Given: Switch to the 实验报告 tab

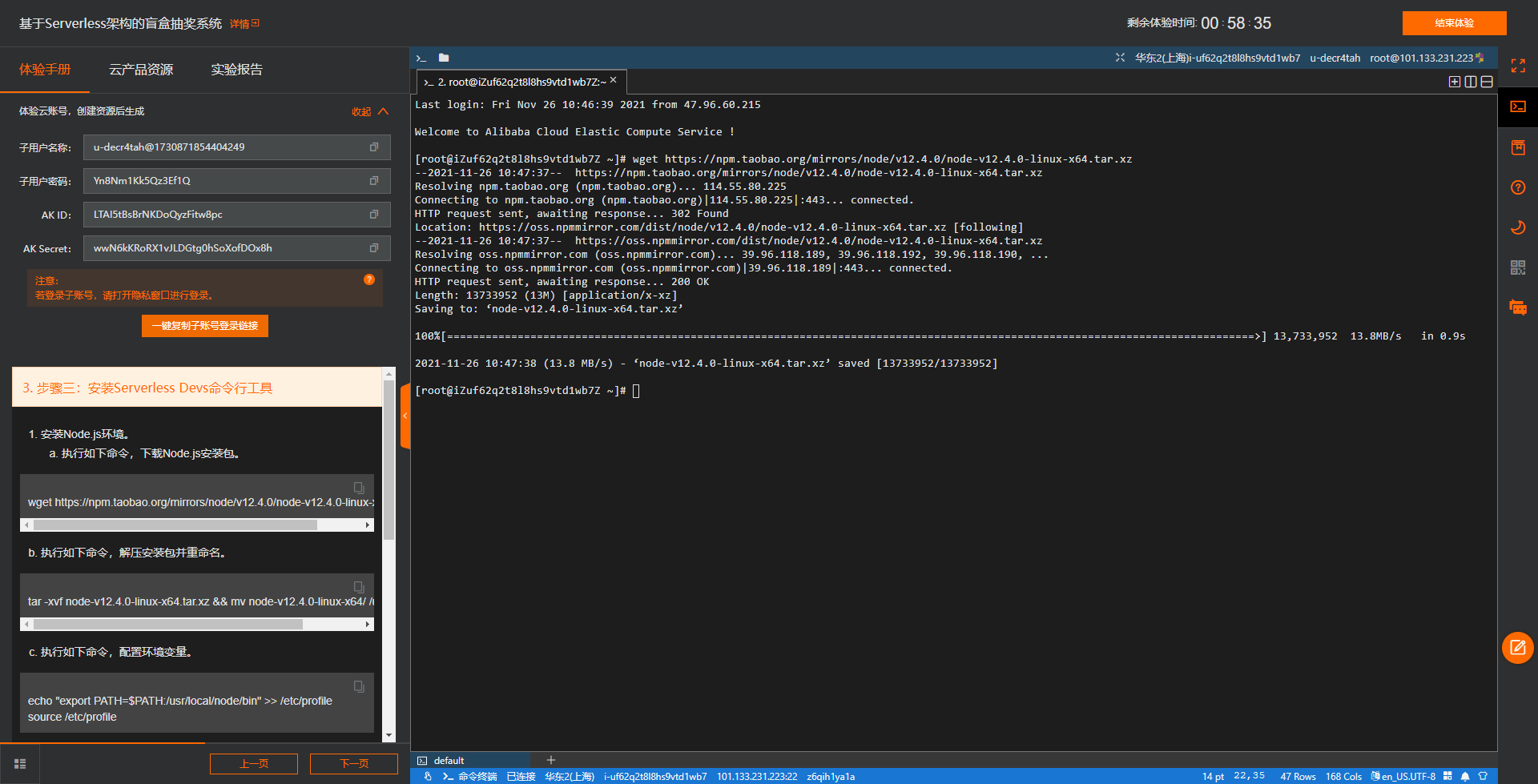Looking at the screenshot, I should [x=236, y=70].
